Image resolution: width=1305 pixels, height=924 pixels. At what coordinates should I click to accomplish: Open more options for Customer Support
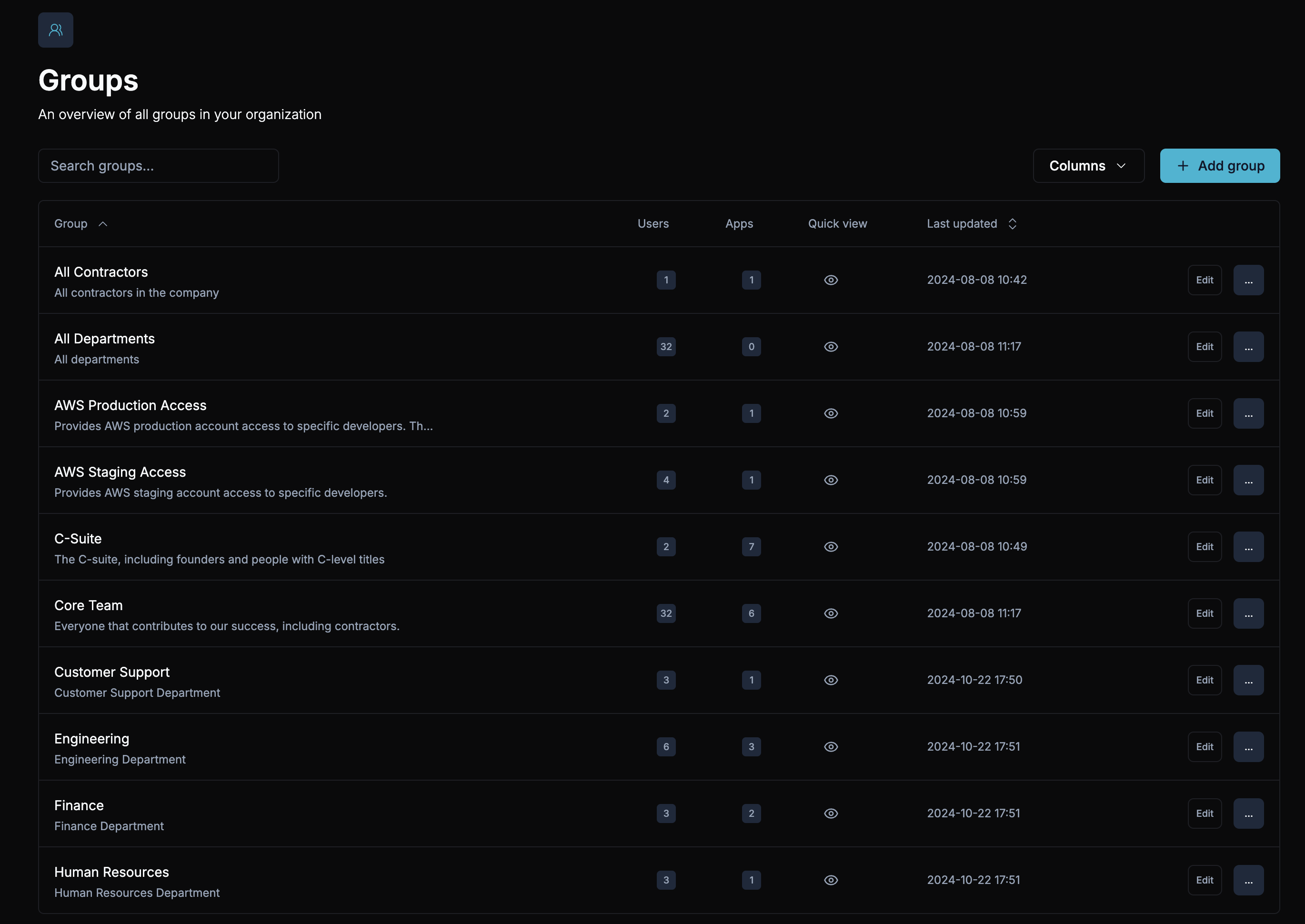pos(1248,681)
